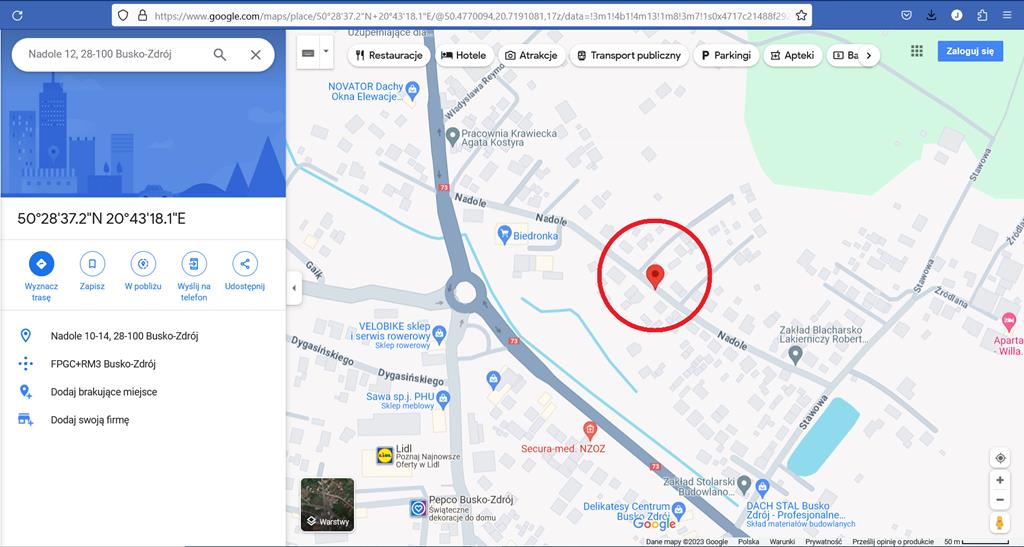Zoom in the map with plus
Image resolution: width=1024 pixels, height=547 pixels.
coord(999,481)
